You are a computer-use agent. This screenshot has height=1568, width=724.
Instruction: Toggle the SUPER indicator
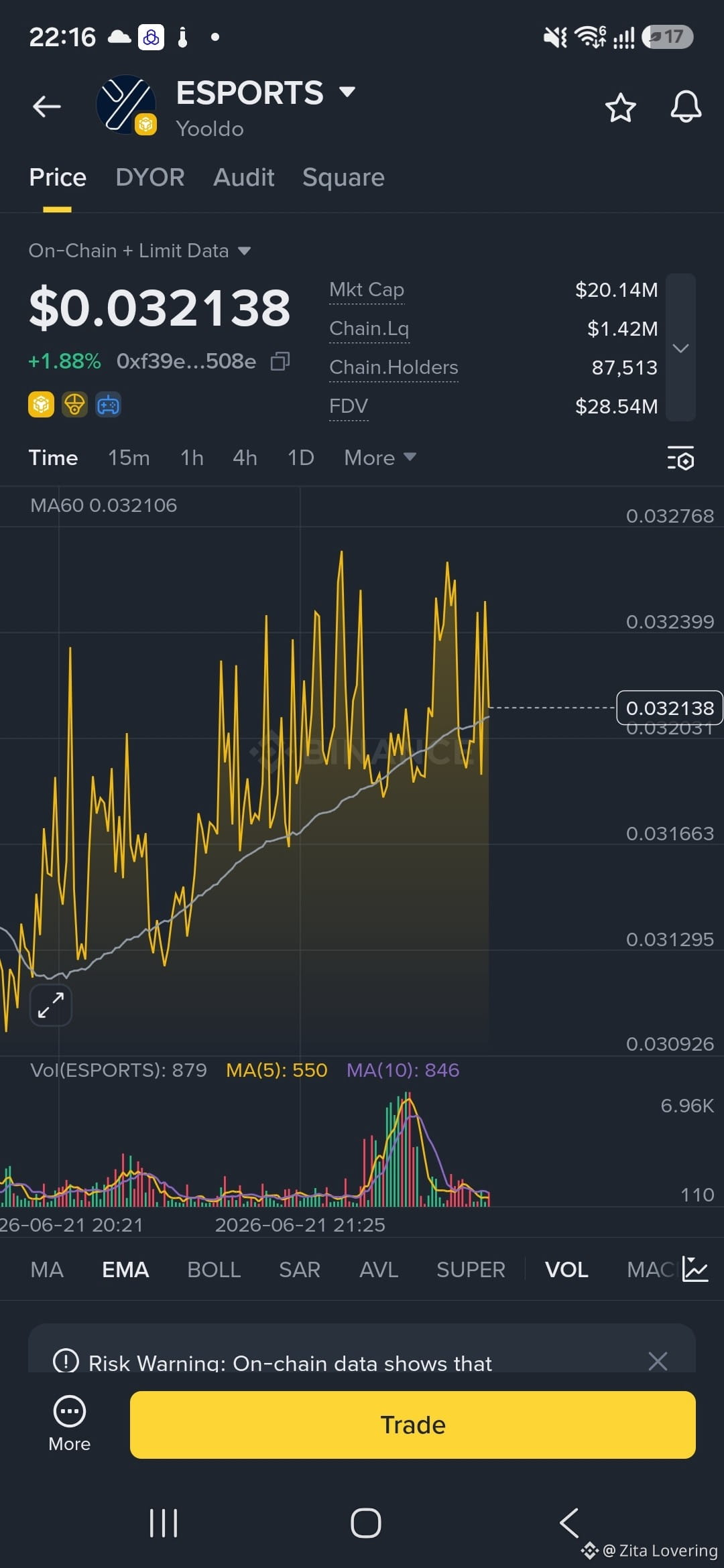(x=471, y=1270)
